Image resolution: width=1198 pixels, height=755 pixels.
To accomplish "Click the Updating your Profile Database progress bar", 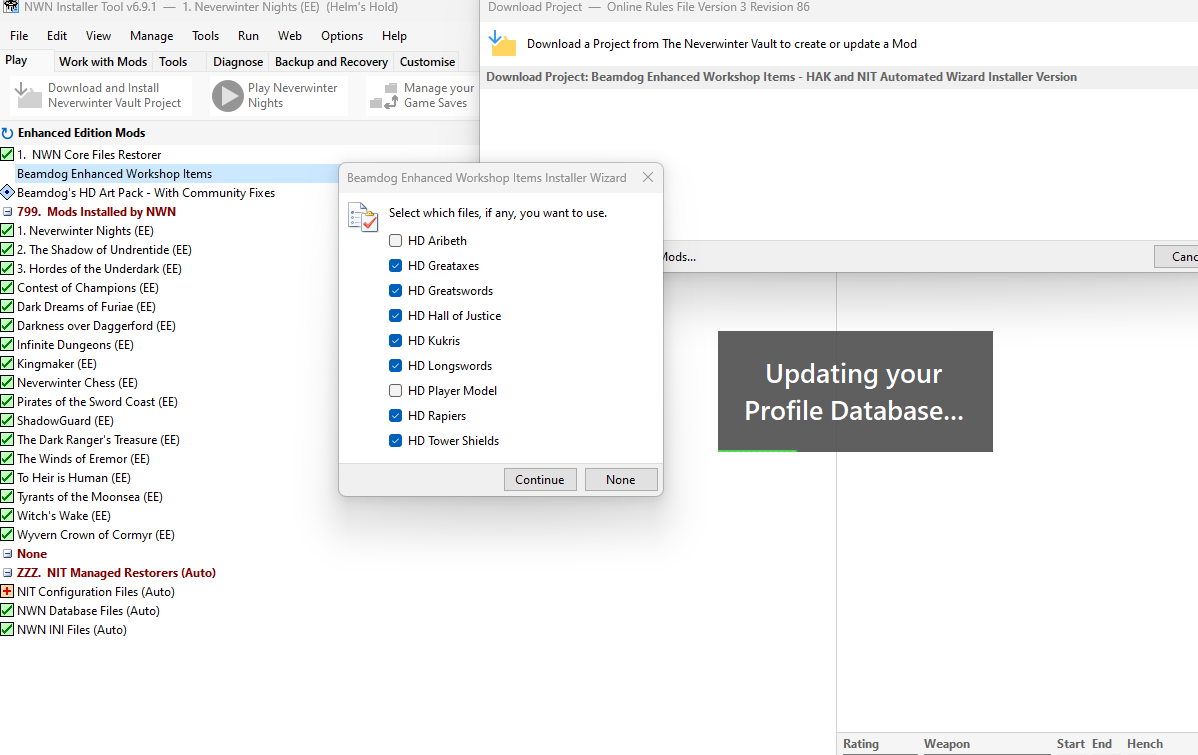I will pos(855,451).
